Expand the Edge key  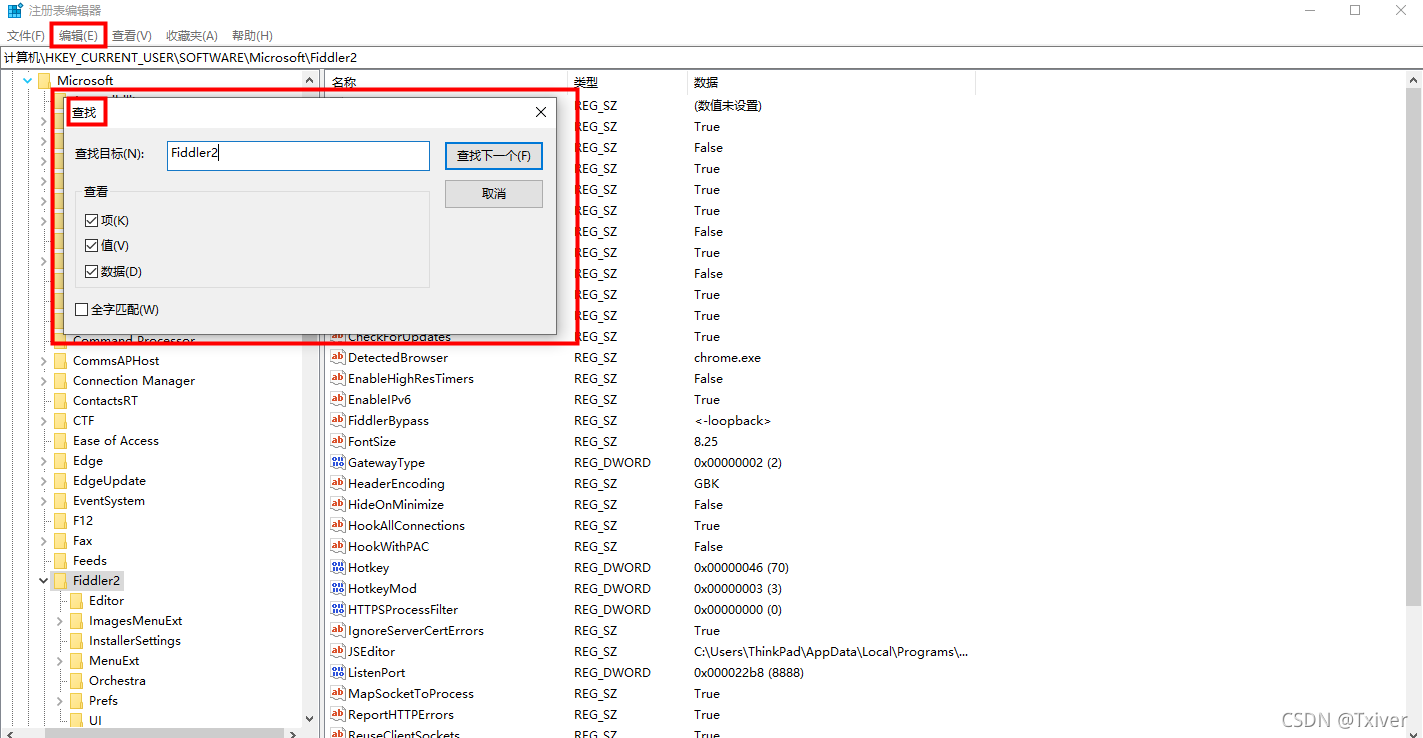click(43, 460)
